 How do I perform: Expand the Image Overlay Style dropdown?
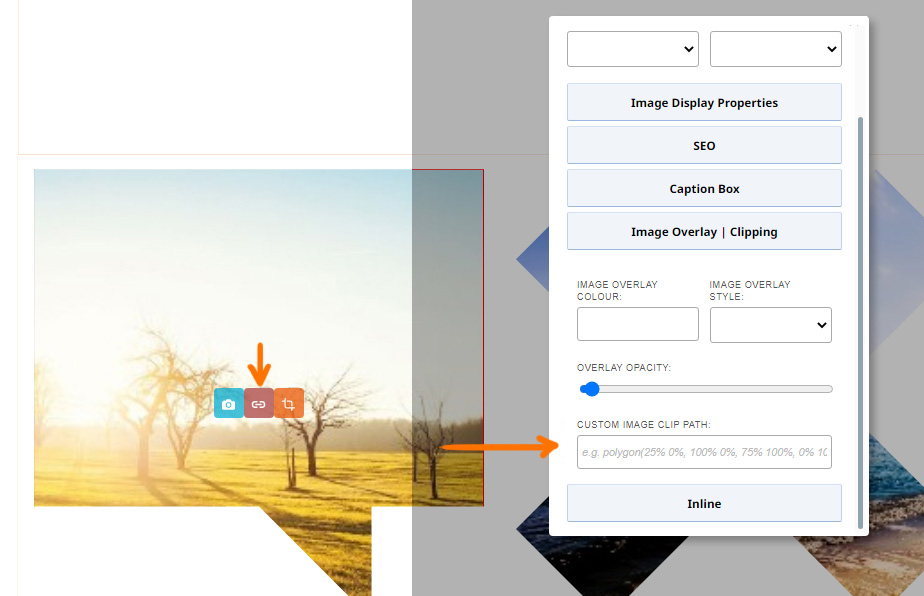(770, 325)
